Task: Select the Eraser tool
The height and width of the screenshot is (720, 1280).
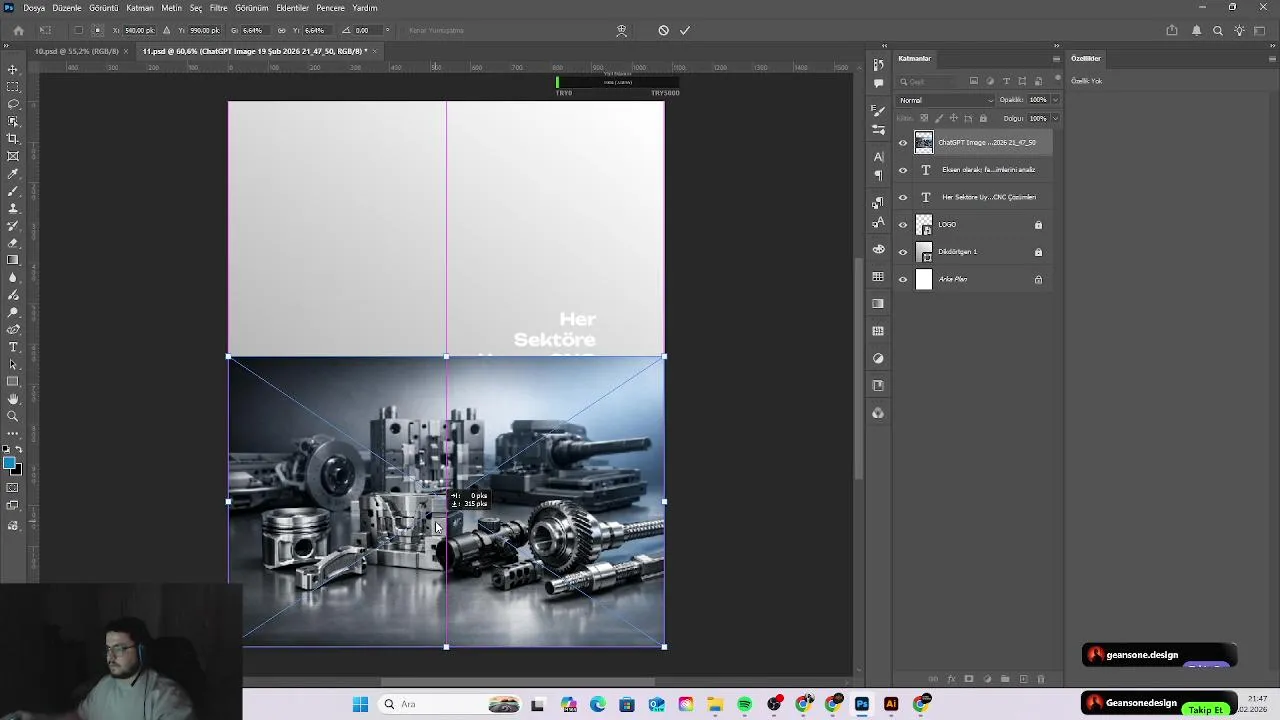Action: 13,243
